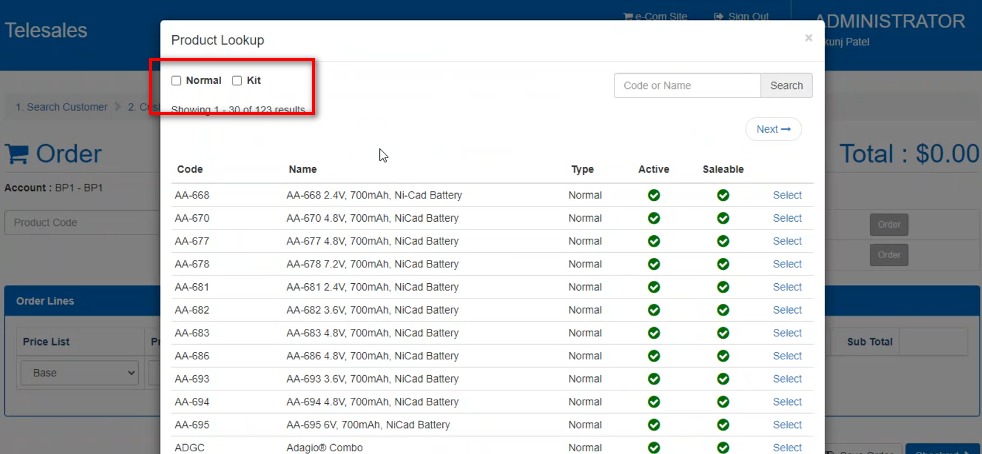Tick the Normal product type checkbox
The image size is (982, 454).
pyautogui.click(x=177, y=81)
